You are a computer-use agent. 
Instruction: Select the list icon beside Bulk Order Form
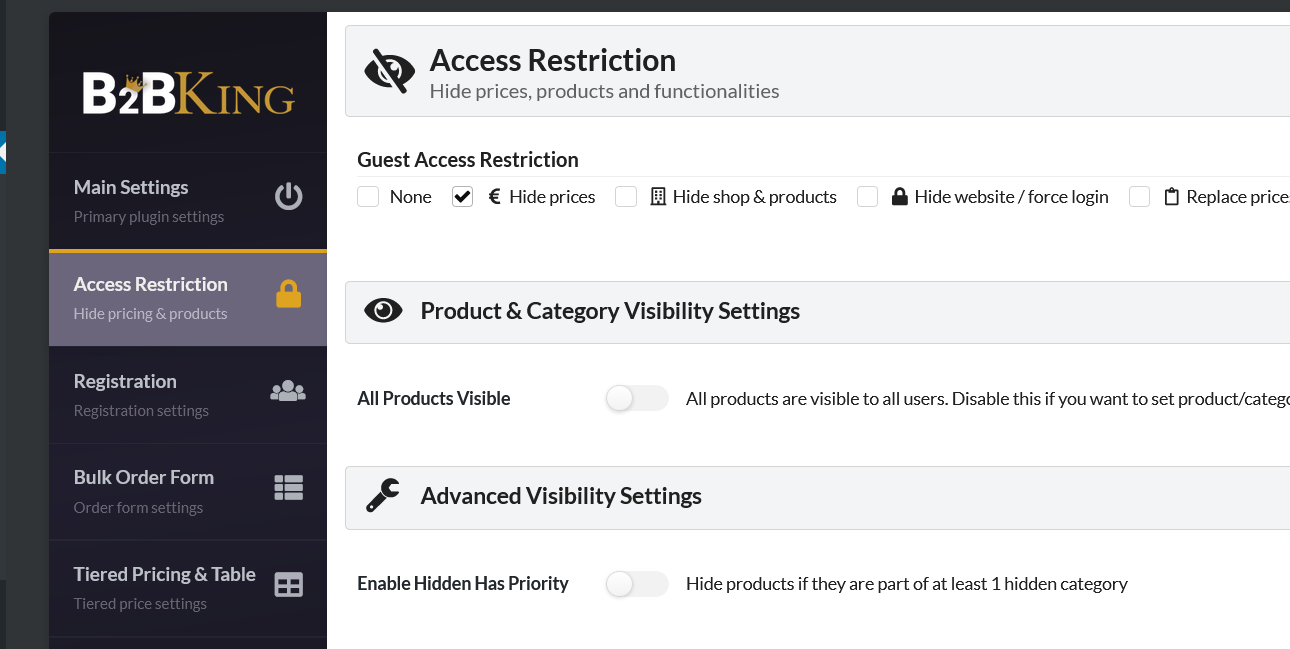(x=288, y=487)
